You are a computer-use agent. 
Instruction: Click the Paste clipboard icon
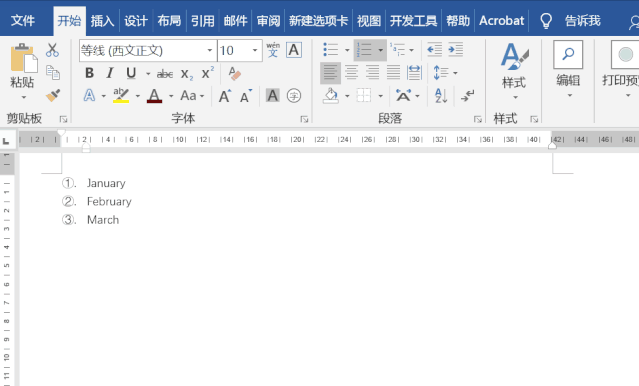[x=23, y=58]
